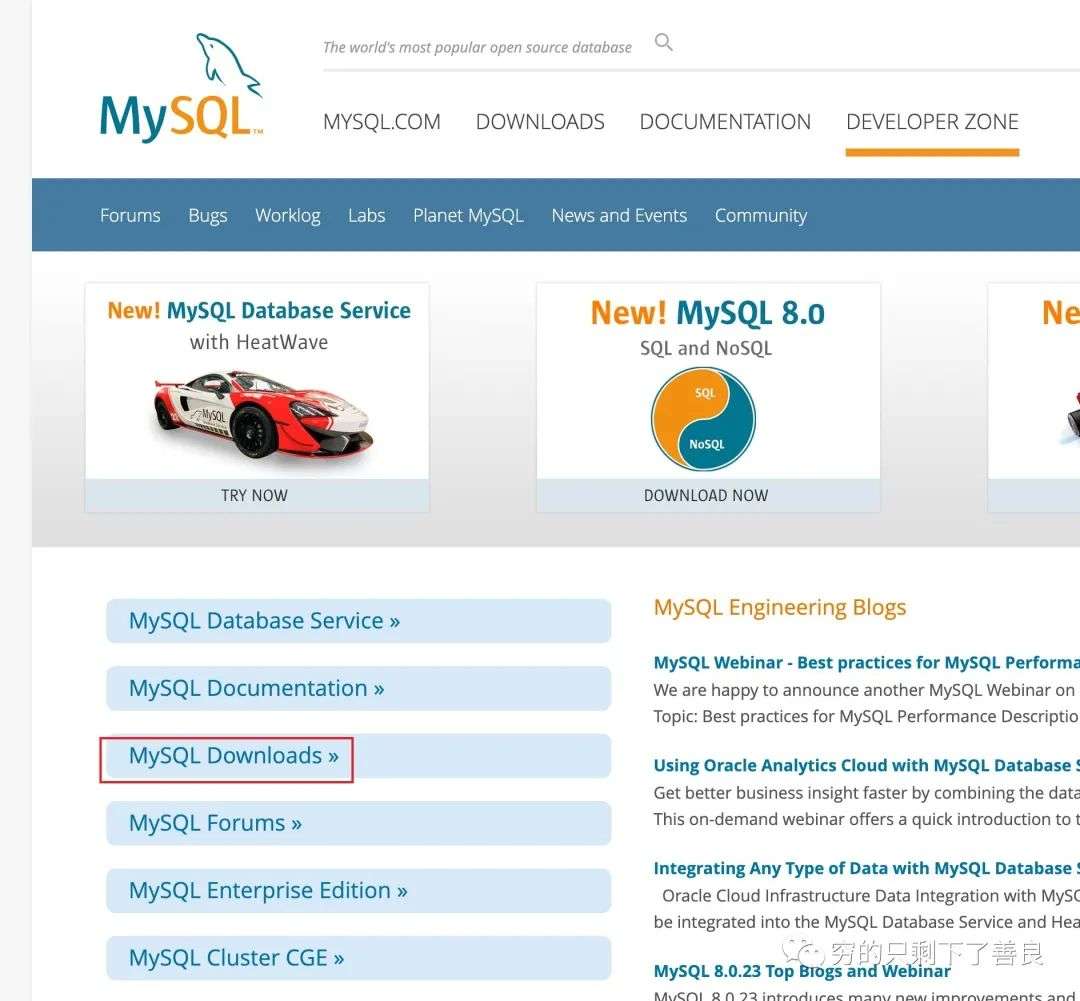Open the DOWNLOADS top tab
Screen dimensions: 1080x1001
(x=540, y=122)
